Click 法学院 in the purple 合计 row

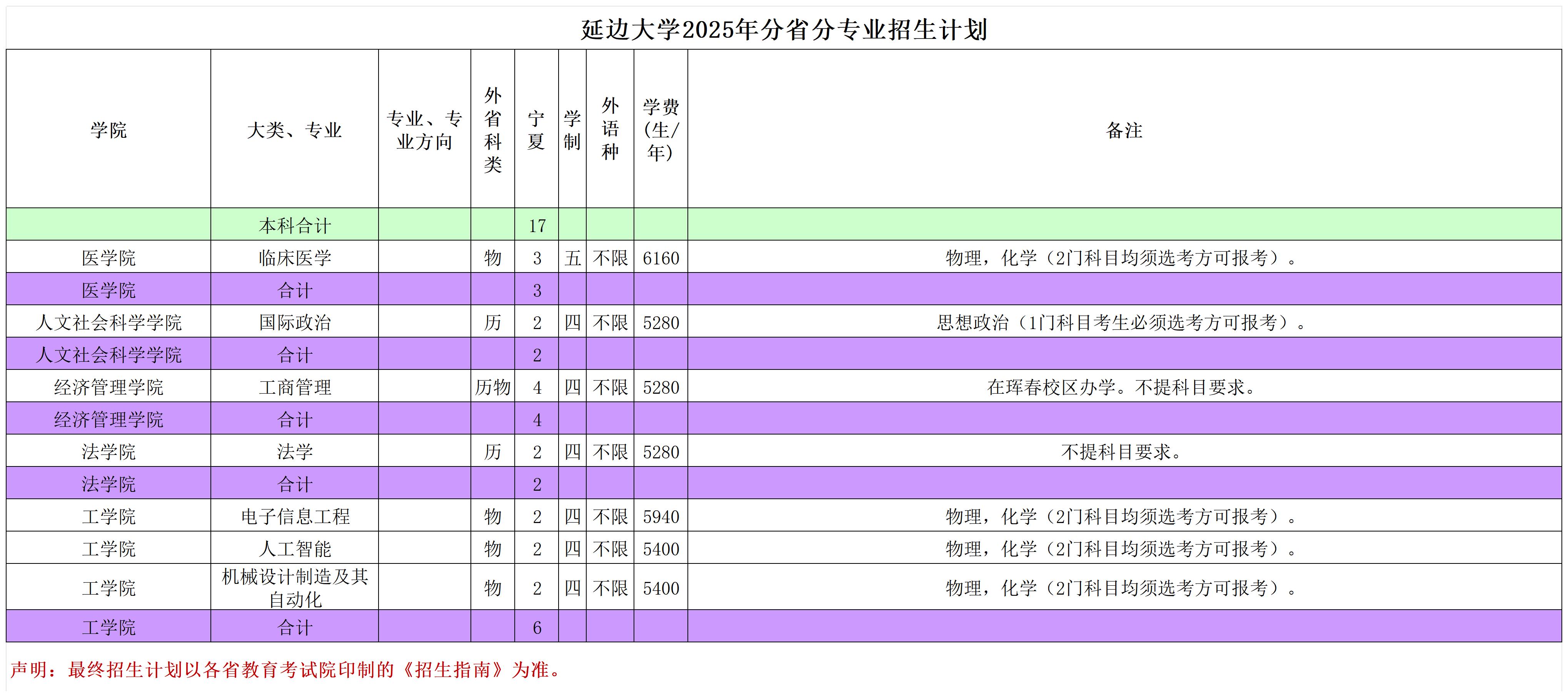tap(108, 483)
